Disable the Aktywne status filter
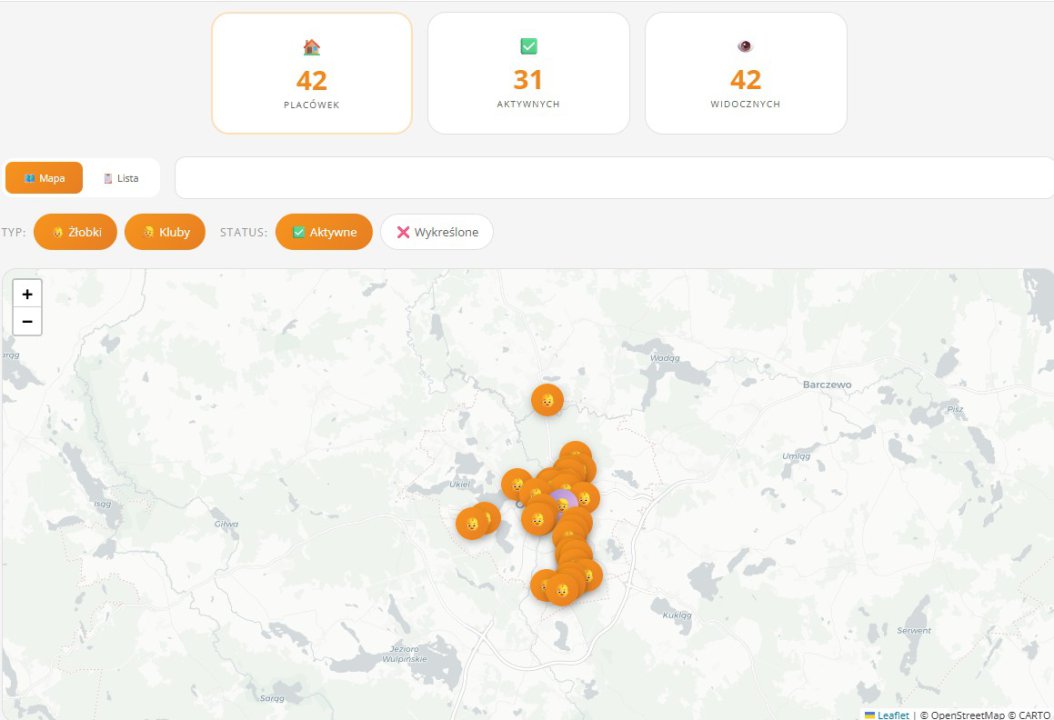Viewport: 1054px width, 720px height. pos(324,232)
